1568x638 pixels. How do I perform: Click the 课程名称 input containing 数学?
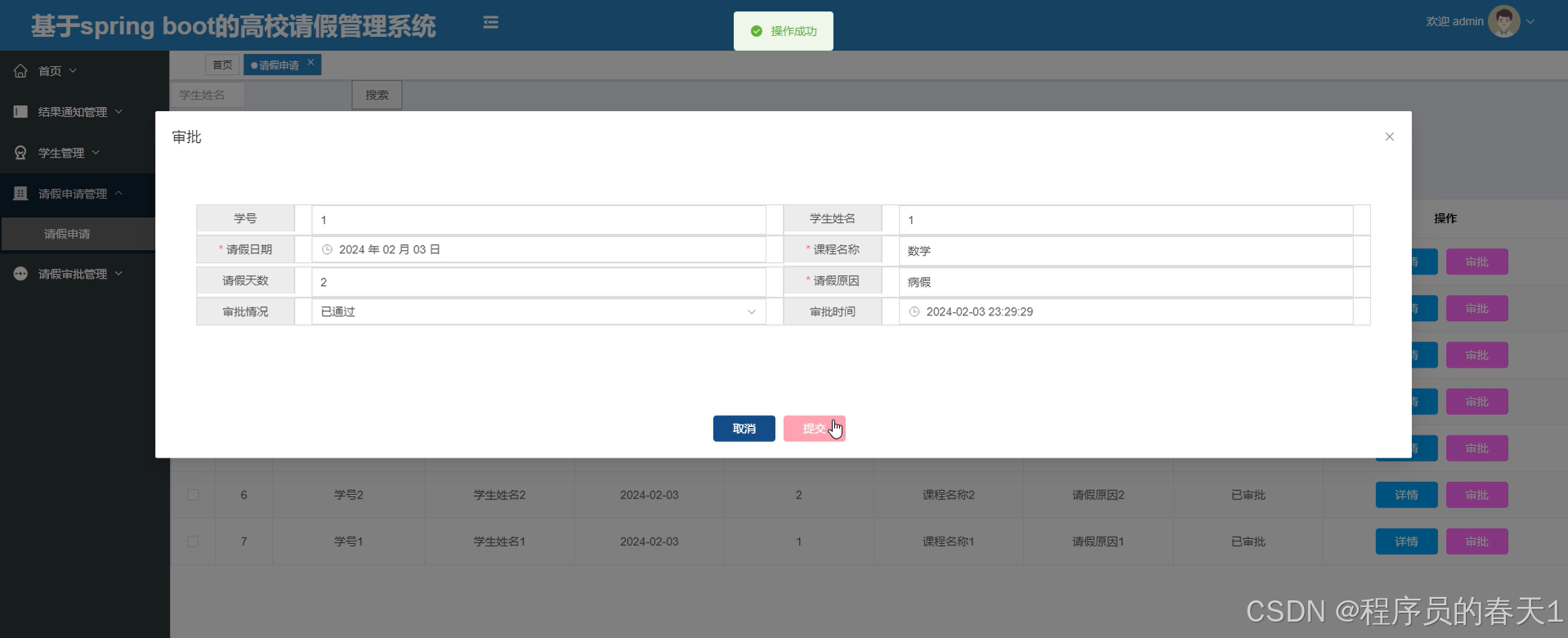pos(1126,251)
